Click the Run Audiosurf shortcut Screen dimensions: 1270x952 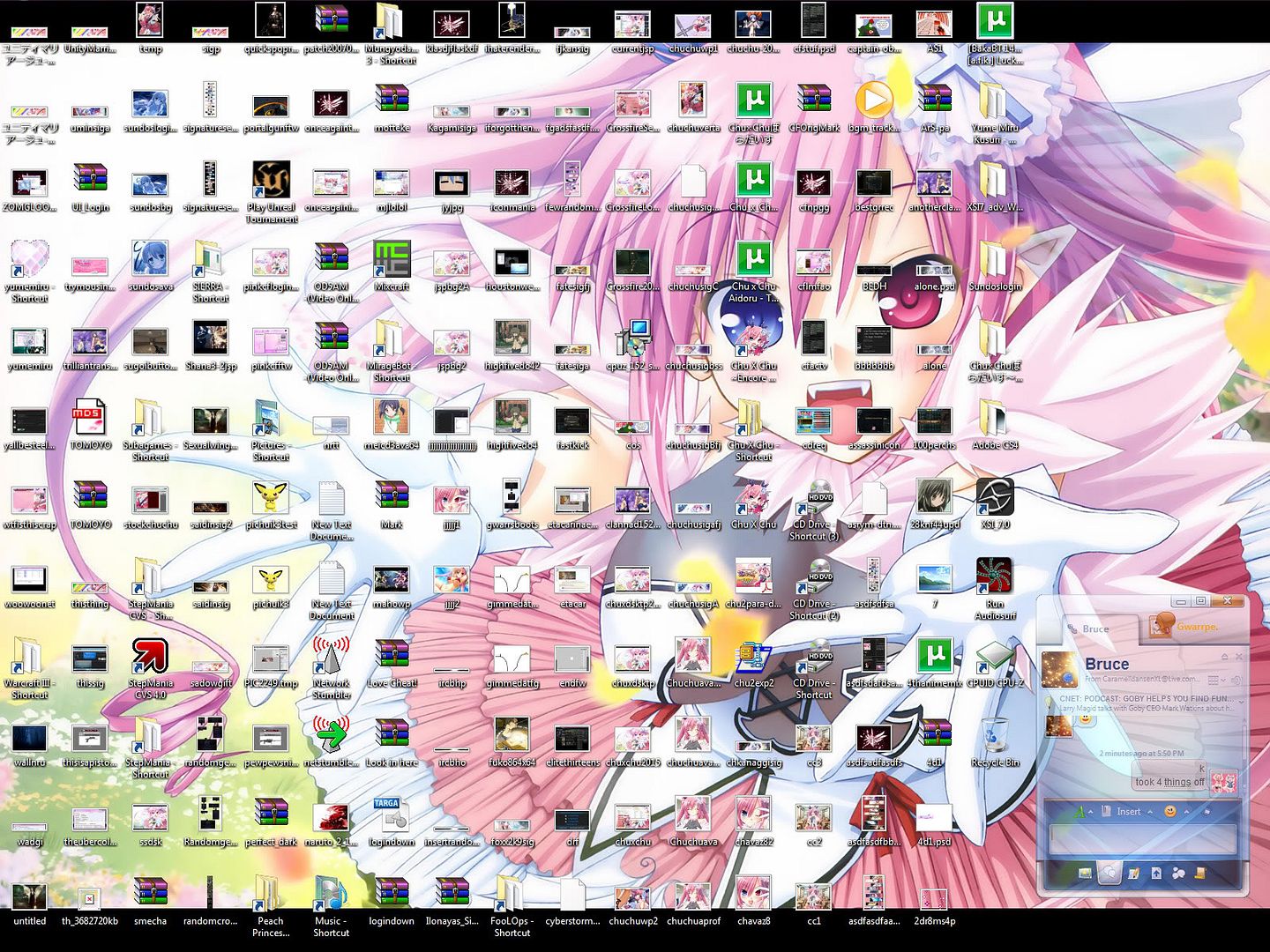(995, 576)
